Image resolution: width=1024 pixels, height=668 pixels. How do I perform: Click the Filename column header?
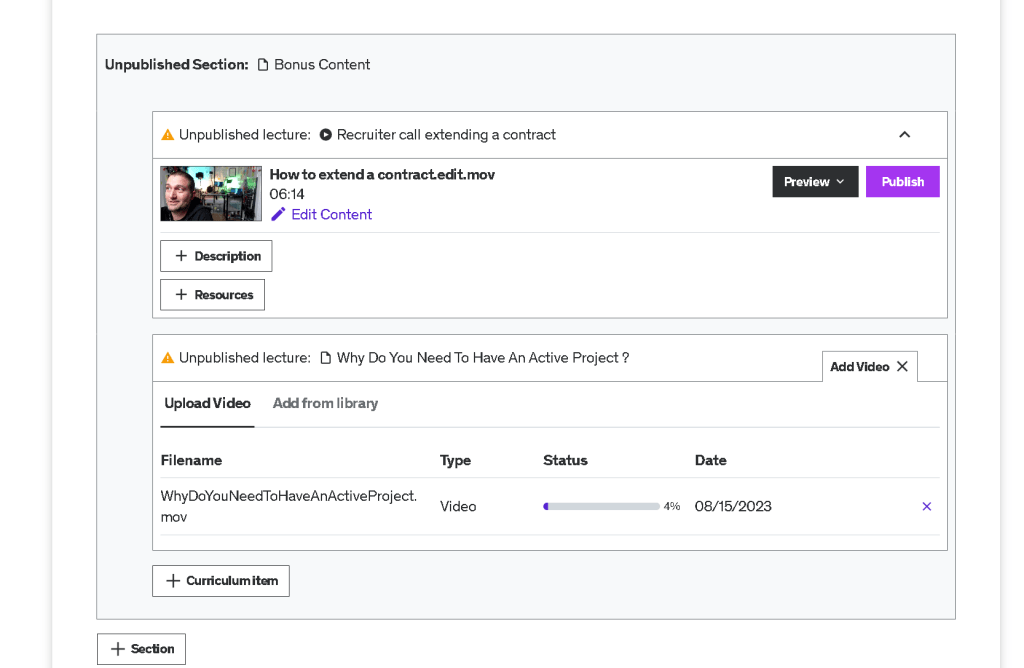(191, 460)
